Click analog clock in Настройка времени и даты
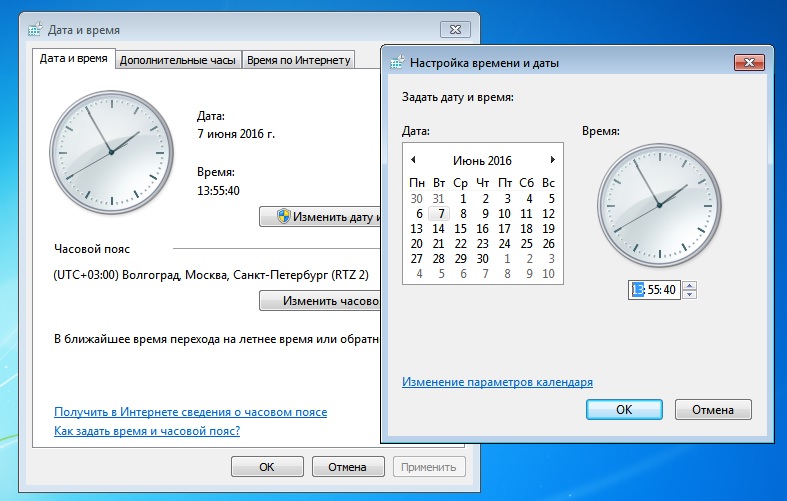This screenshot has height=501, width=787. (659, 205)
